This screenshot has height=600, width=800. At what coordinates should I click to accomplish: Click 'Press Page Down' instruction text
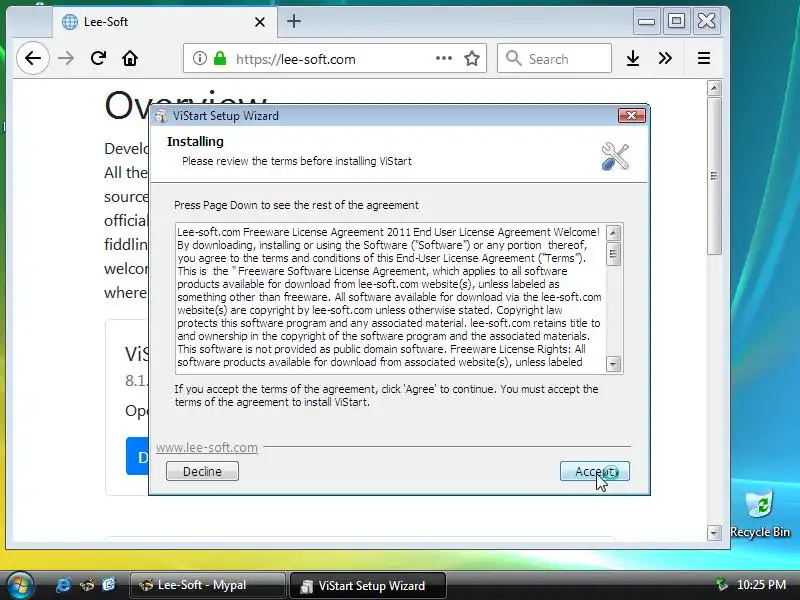coord(296,205)
